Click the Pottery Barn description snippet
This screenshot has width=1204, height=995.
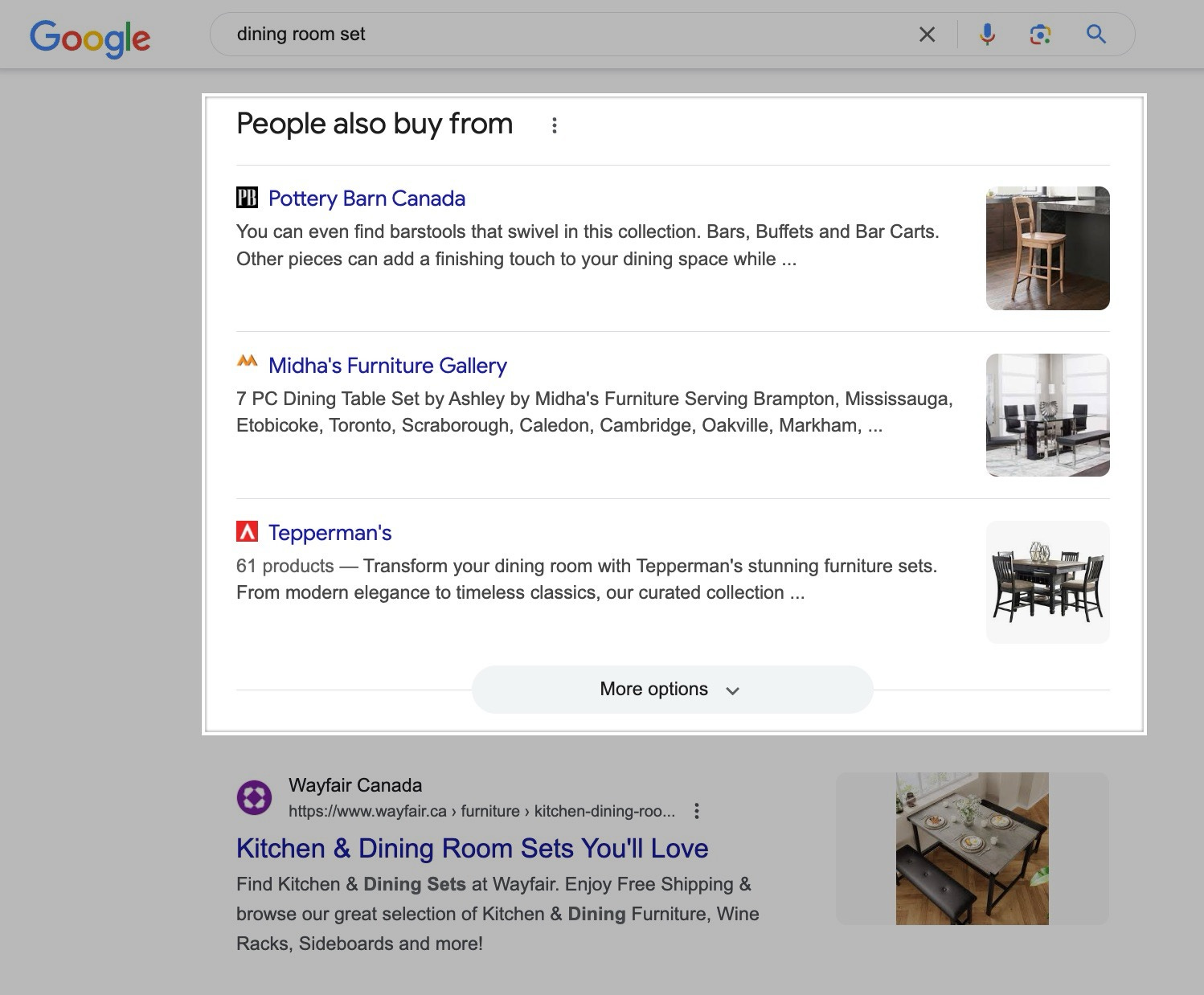pos(588,245)
